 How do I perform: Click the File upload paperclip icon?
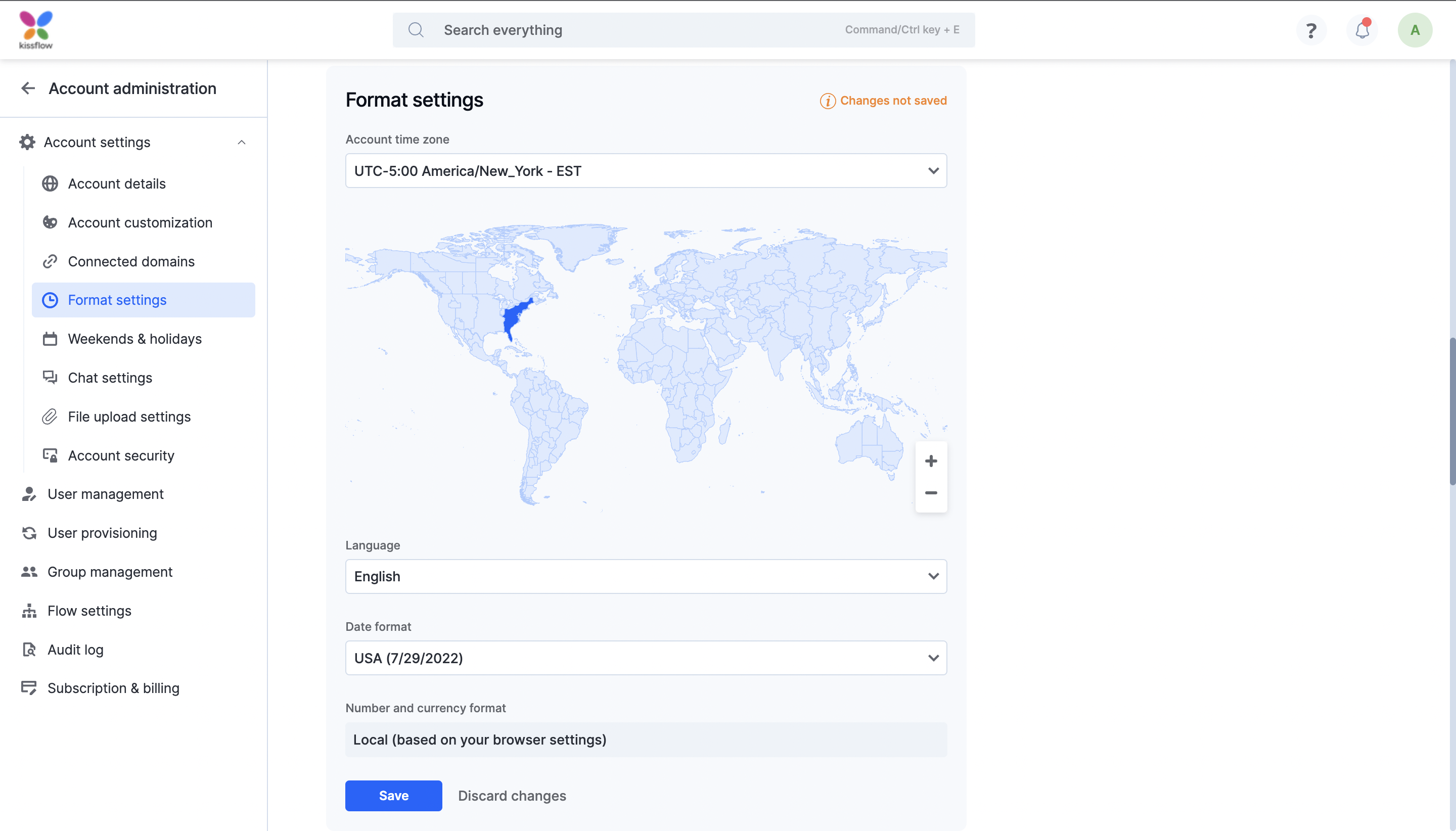[x=50, y=417]
